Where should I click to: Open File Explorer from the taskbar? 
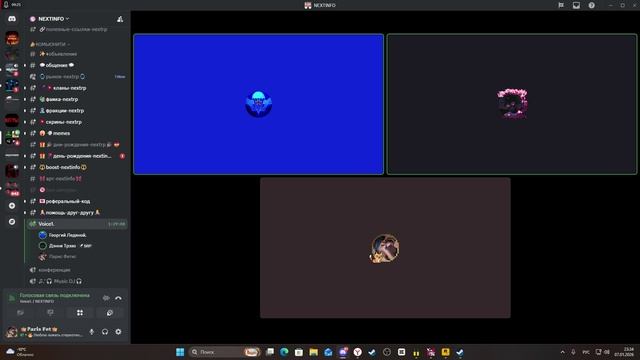313,352
